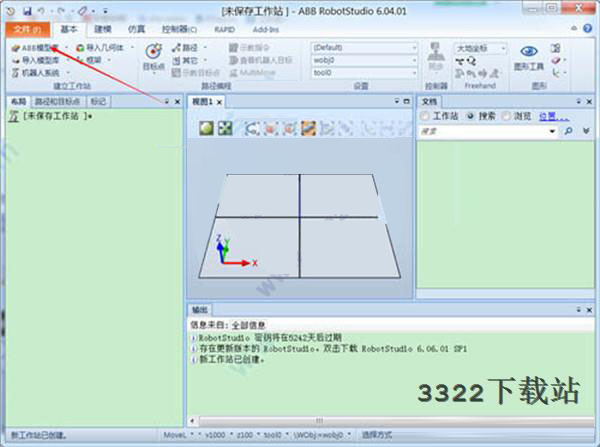The width and height of the screenshot is (600, 447).
Task: Click the 机器人系统 robot system button
Action: coord(36,73)
